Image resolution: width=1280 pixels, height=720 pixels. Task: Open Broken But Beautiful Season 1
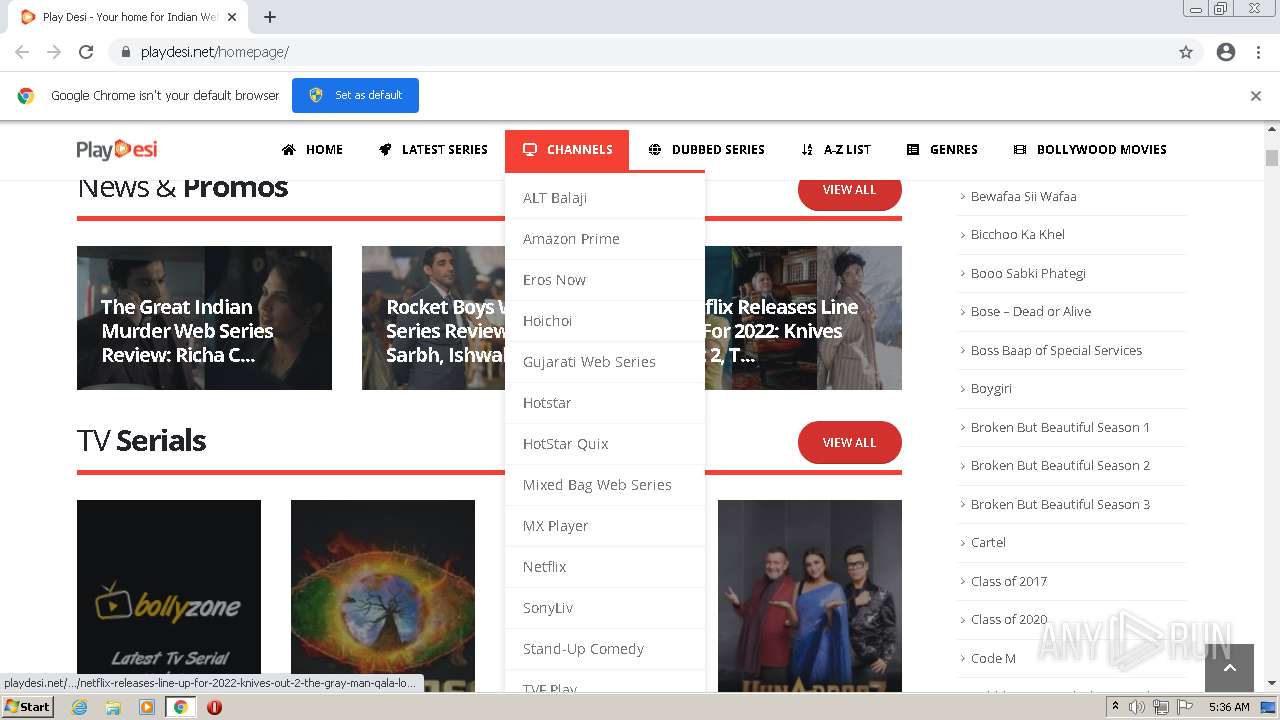1060,427
